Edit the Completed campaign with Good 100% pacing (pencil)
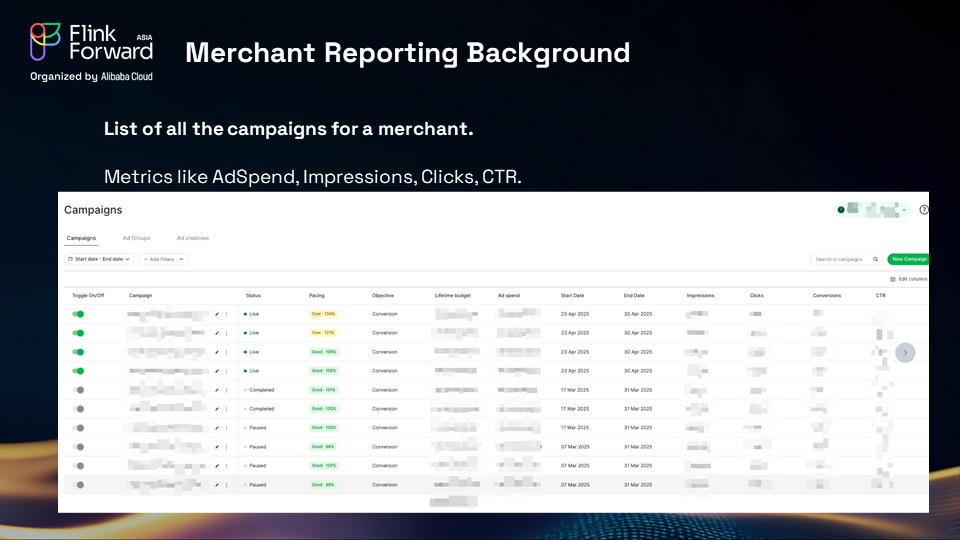This screenshot has width=960, height=540. (217, 409)
